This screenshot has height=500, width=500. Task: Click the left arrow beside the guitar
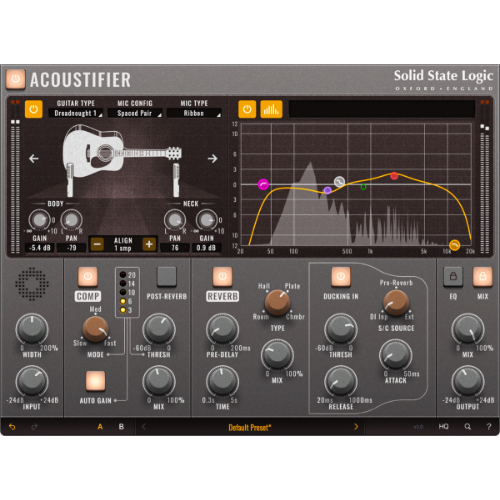point(34,159)
